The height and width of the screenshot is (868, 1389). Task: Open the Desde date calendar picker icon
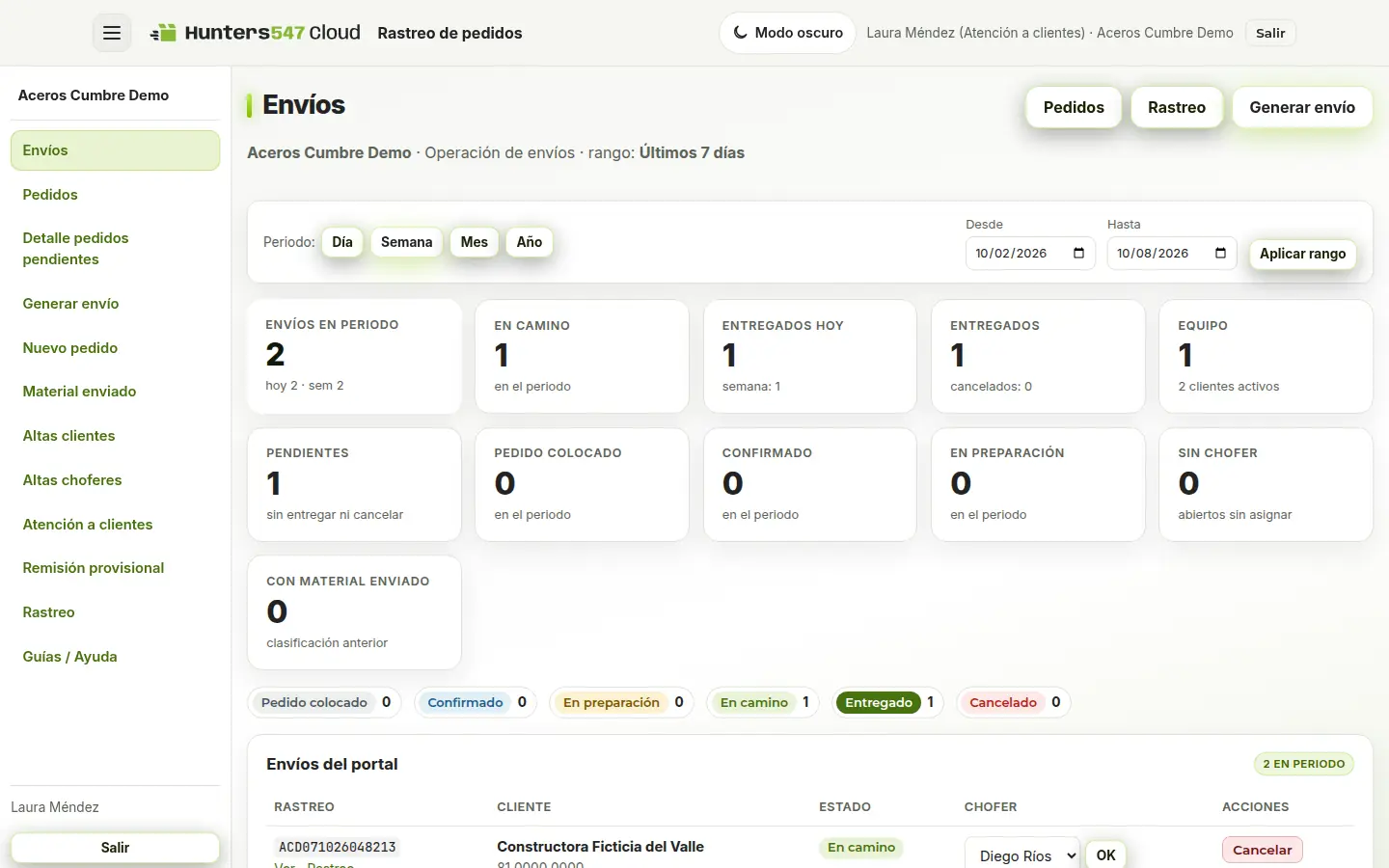pyautogui.click(x=1078, y=254)
